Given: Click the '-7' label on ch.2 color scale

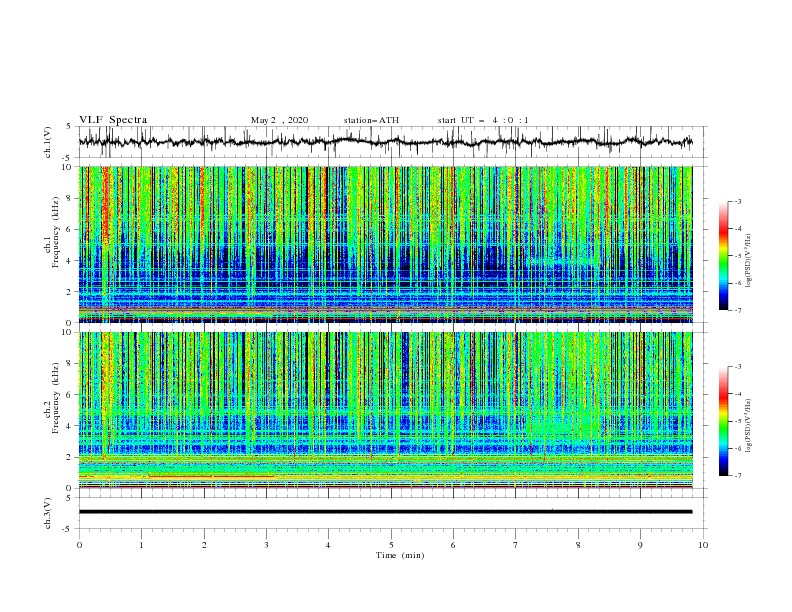Looking at the screenshot, I should pyautogui.click(x=737, y=476).
